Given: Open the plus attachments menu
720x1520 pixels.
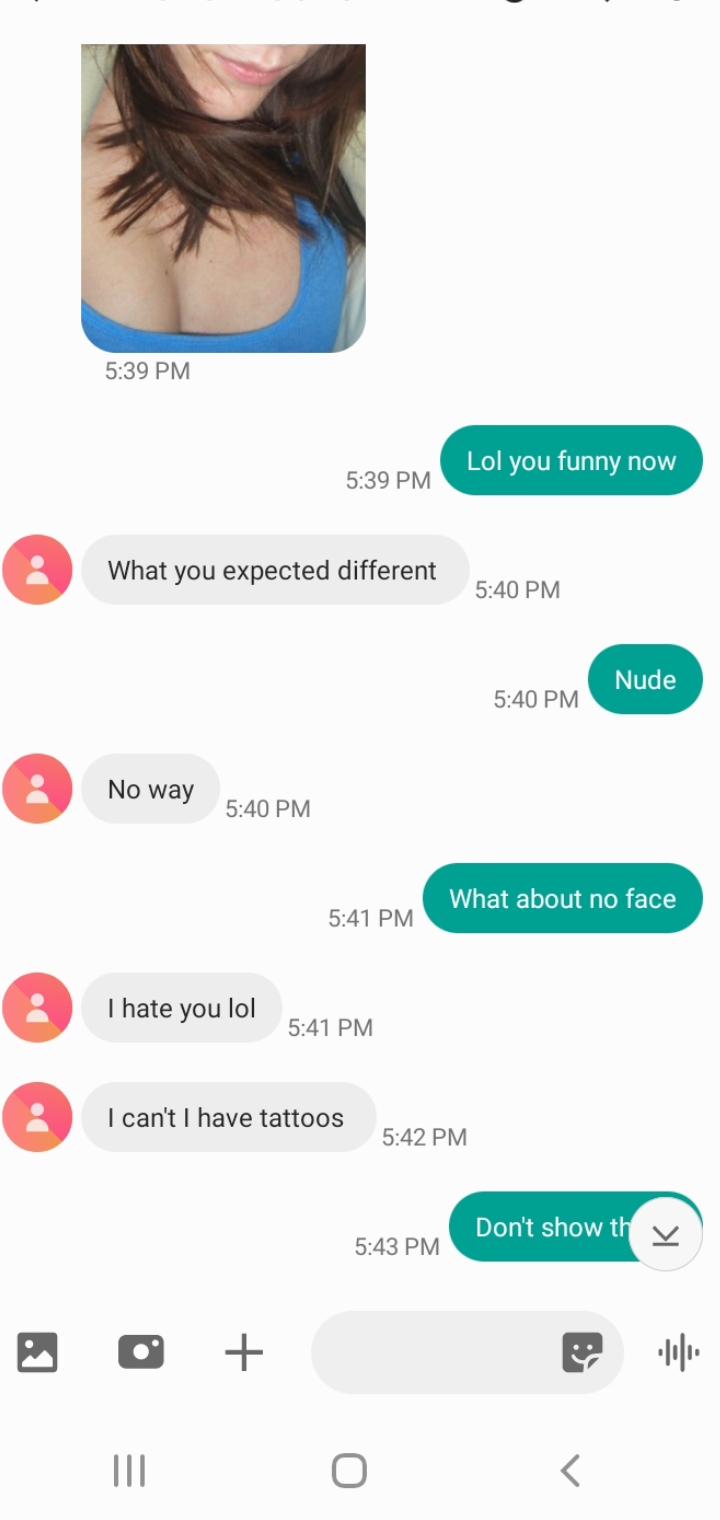Looking at the screenshot, I should tap(244, 1353).
